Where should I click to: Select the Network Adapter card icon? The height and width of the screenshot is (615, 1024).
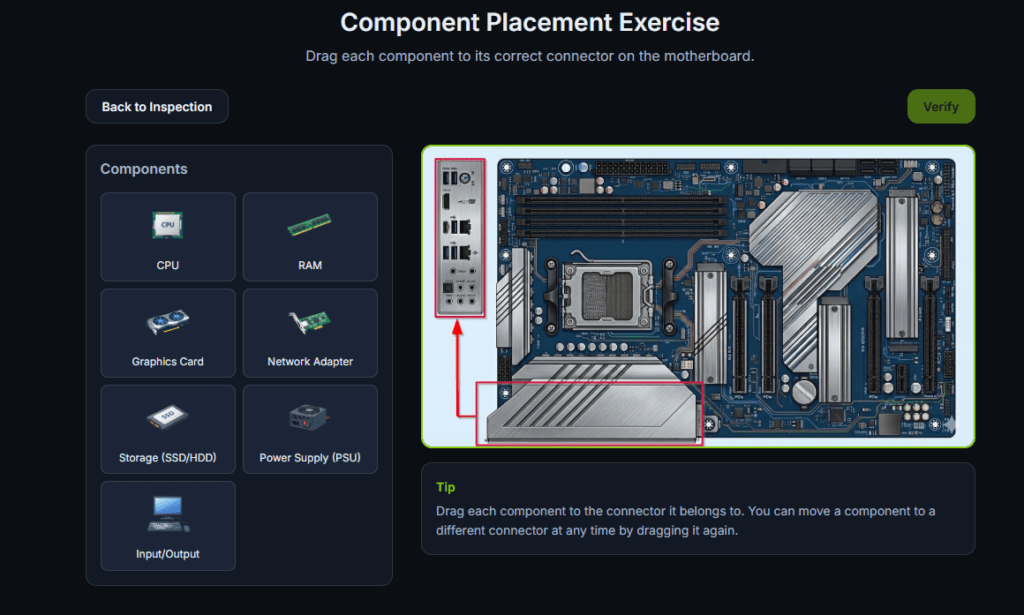point(310,323)
